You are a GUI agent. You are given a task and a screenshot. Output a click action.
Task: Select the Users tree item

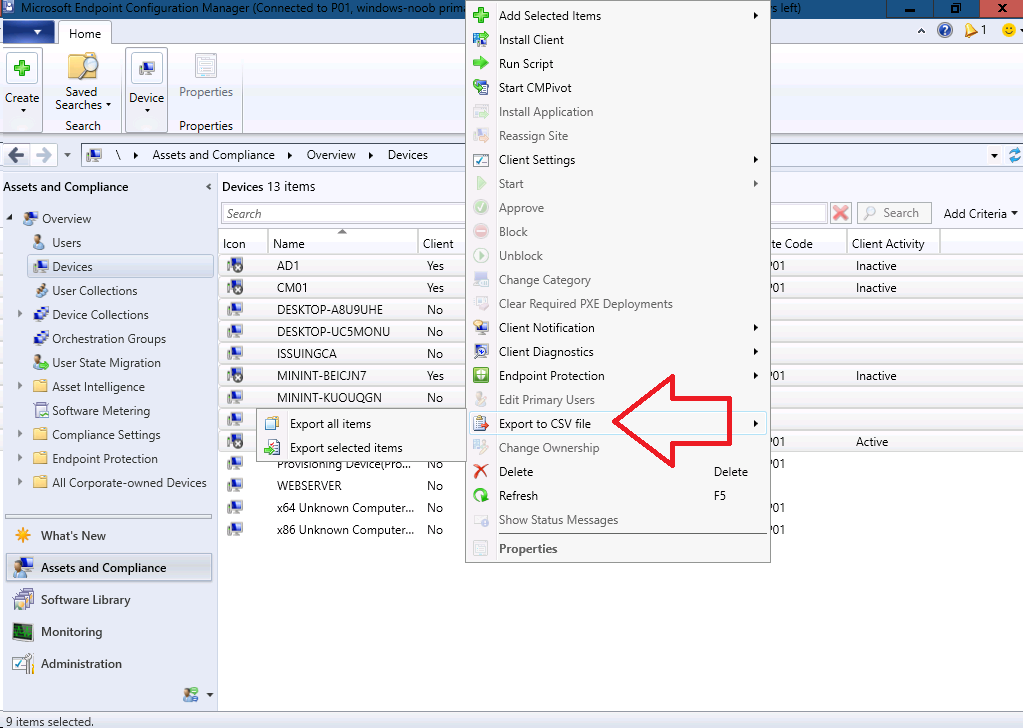coord(67,243)
